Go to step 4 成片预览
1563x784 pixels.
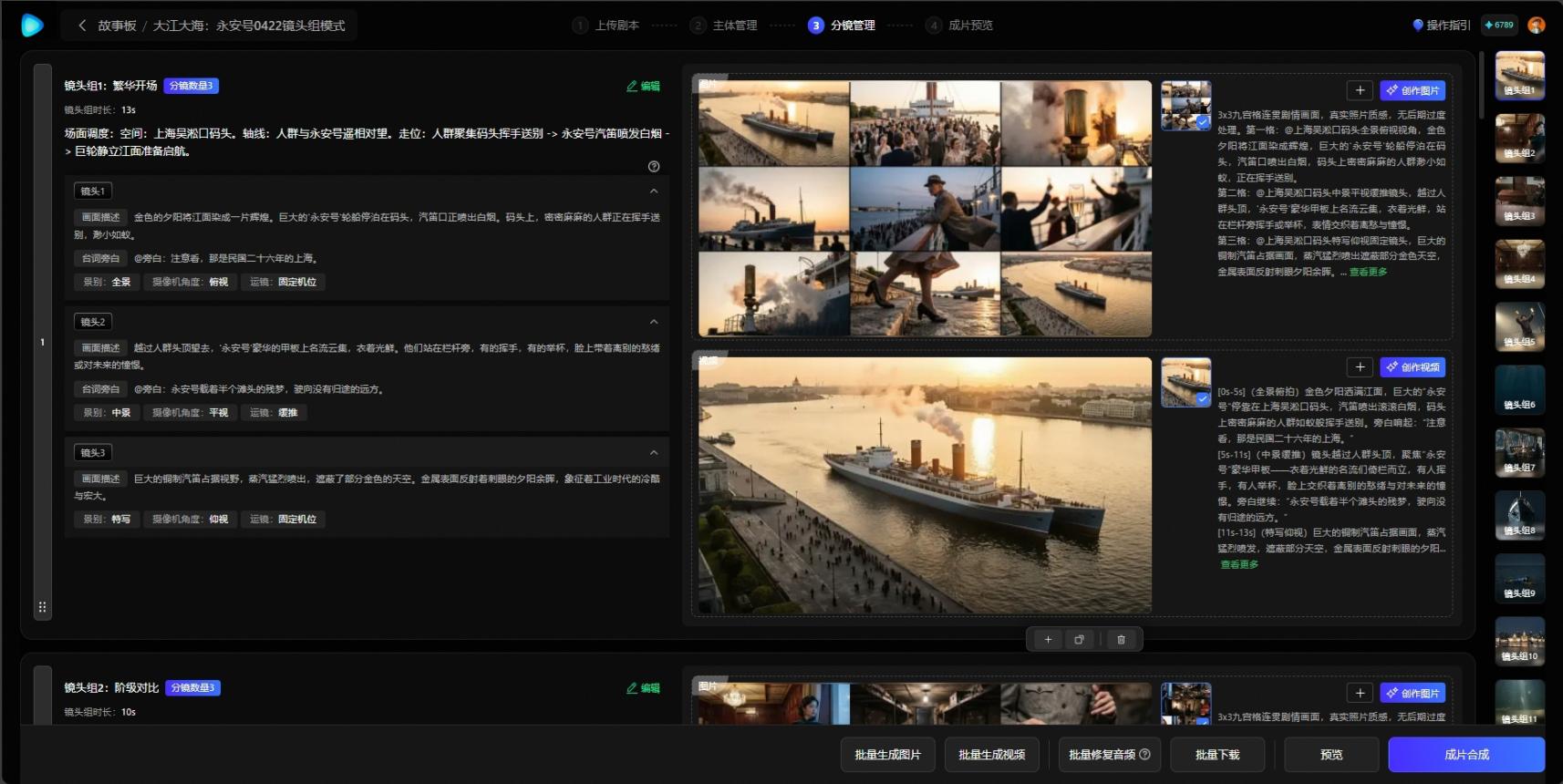click(959, 26)
